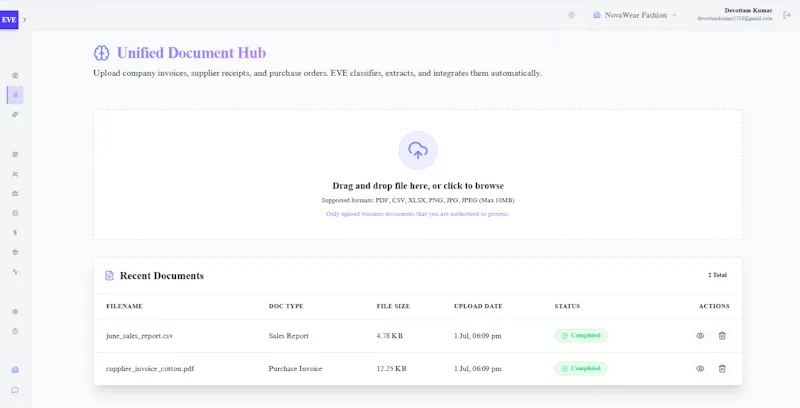This screenshot has width=800, height=408.
Task: Click the Completed badge for june_sales_report.csv
Action: [581, 336]
